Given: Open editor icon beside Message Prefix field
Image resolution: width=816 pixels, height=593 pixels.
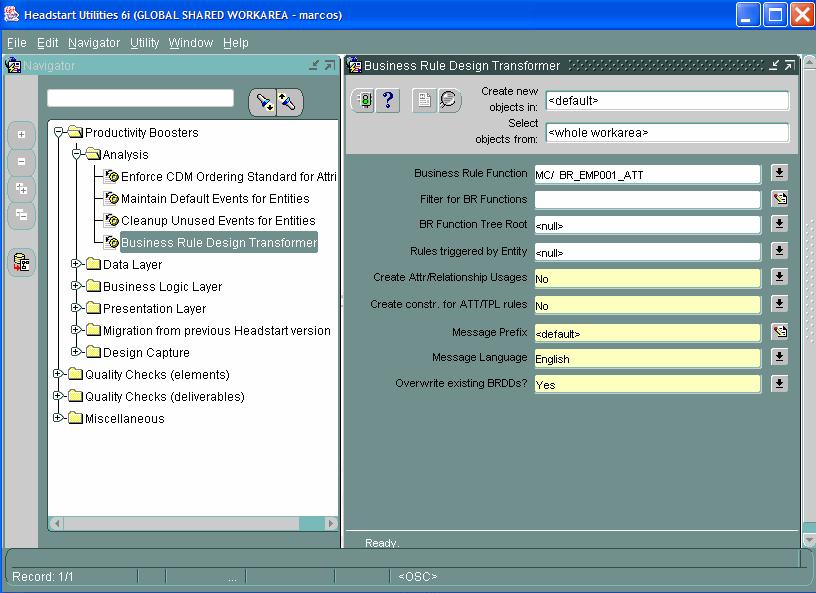Looking at the screenshot, I should point(779,332).
